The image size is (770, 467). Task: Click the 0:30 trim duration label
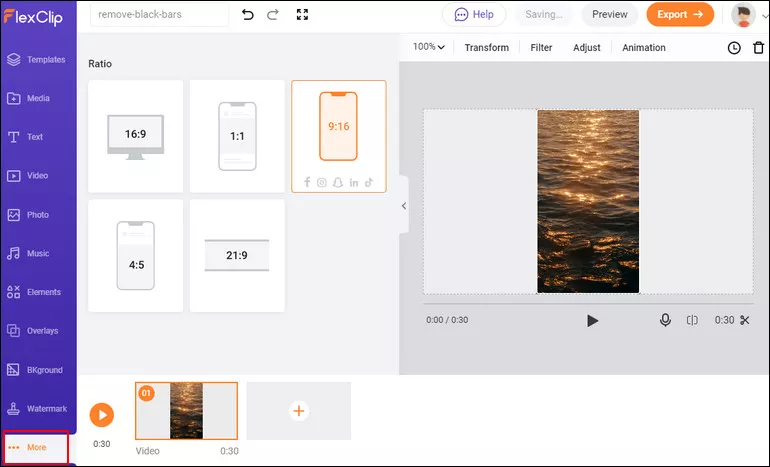pyautogui.click(x=724, y=320)
